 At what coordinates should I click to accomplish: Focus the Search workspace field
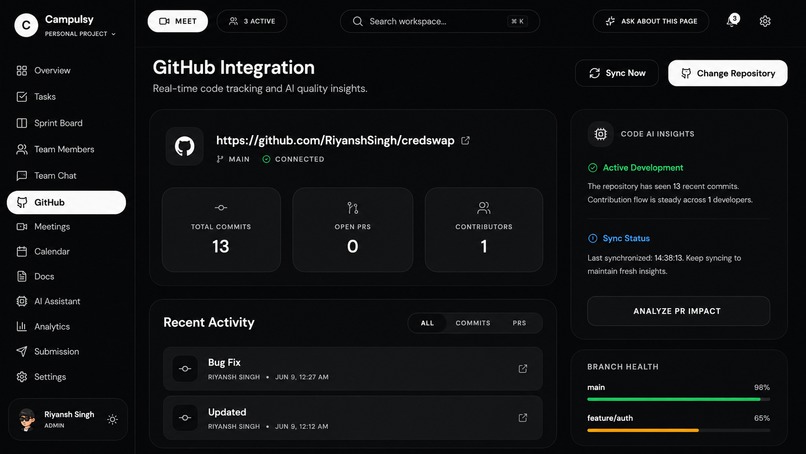click(440, 21)
